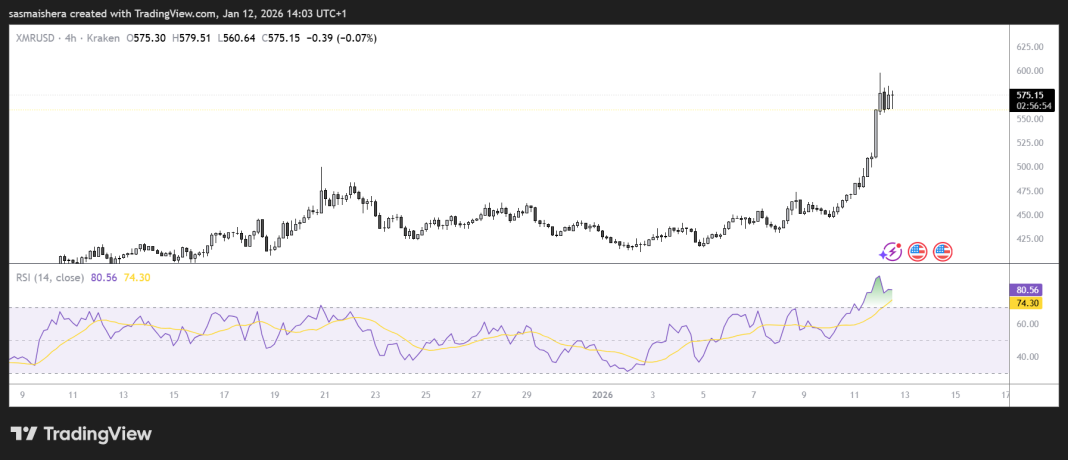
Task: Click the second US flag event icon
Action: pos(942,252)
